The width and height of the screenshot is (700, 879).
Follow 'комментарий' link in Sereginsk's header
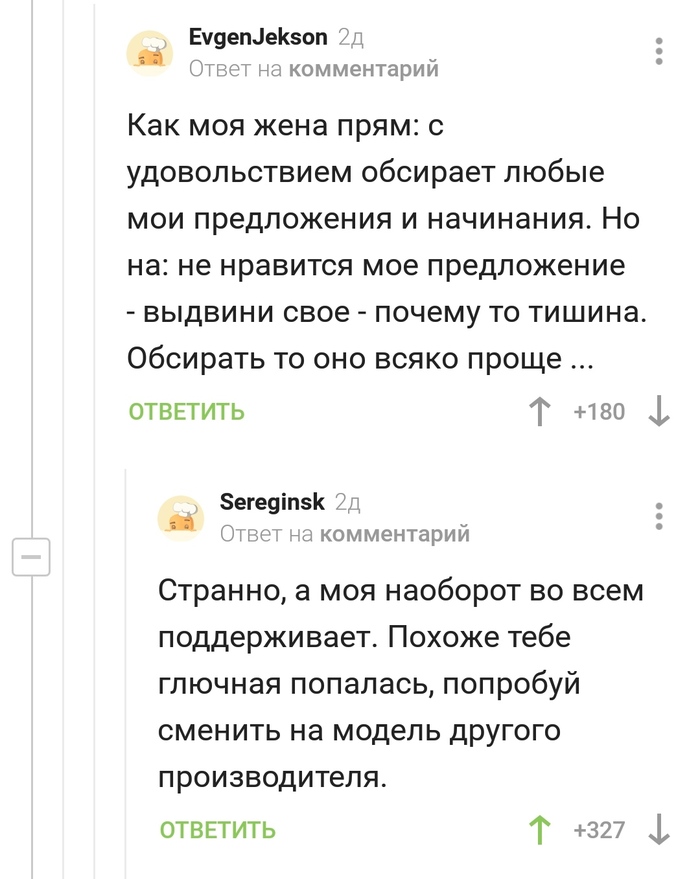[393, 534]
